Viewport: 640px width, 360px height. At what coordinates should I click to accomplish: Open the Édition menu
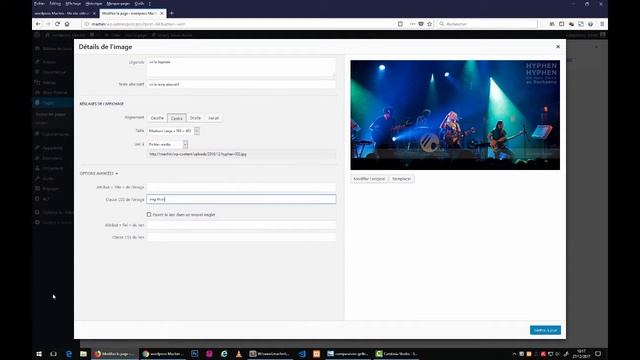(x=55, y=4)
